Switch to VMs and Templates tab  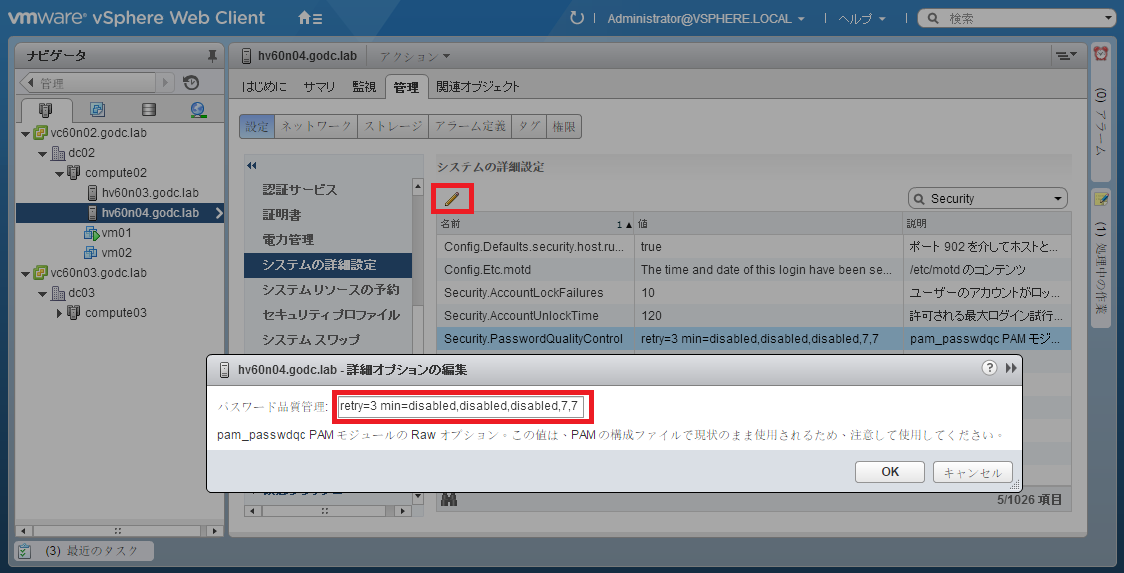[97, 109]
